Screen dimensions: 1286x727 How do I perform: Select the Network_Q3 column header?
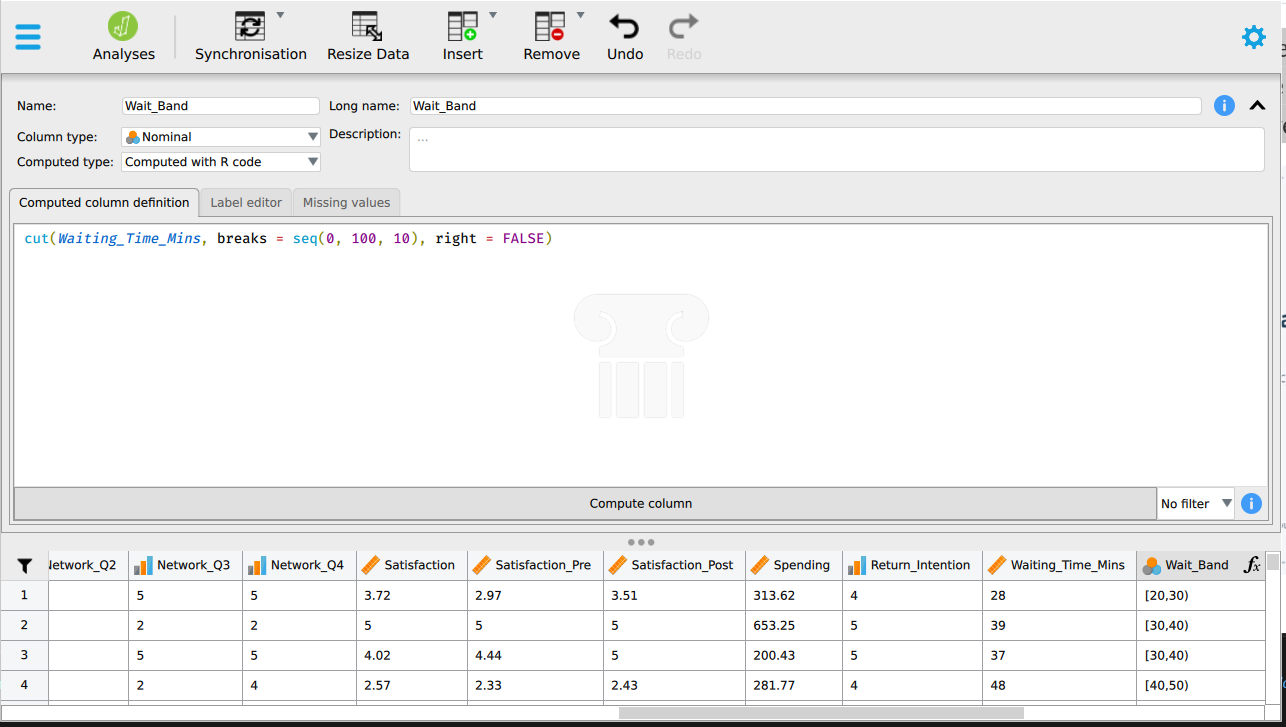tap(186, 565)
